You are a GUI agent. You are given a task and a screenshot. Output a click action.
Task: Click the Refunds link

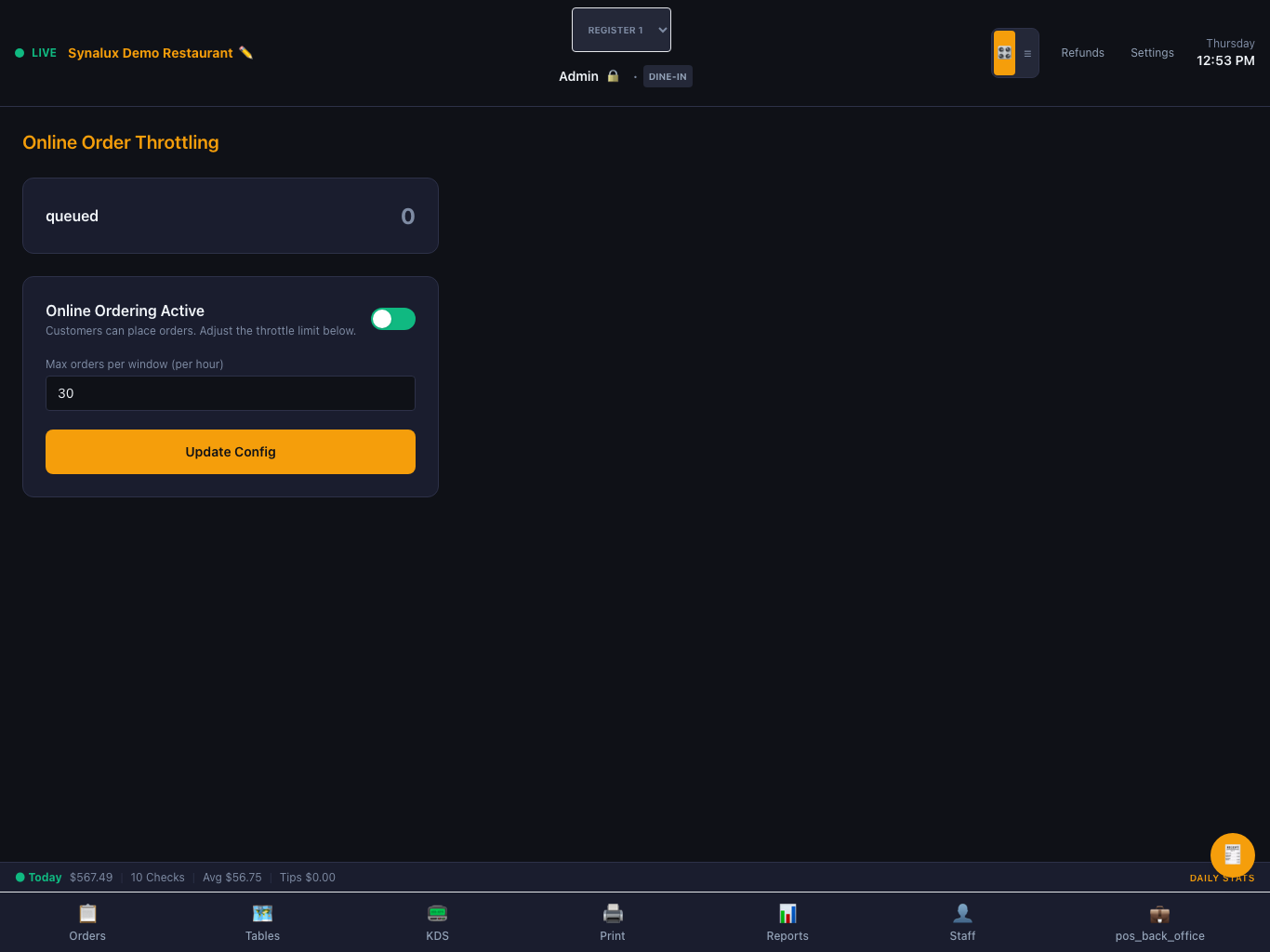[x=1082, y=53]
